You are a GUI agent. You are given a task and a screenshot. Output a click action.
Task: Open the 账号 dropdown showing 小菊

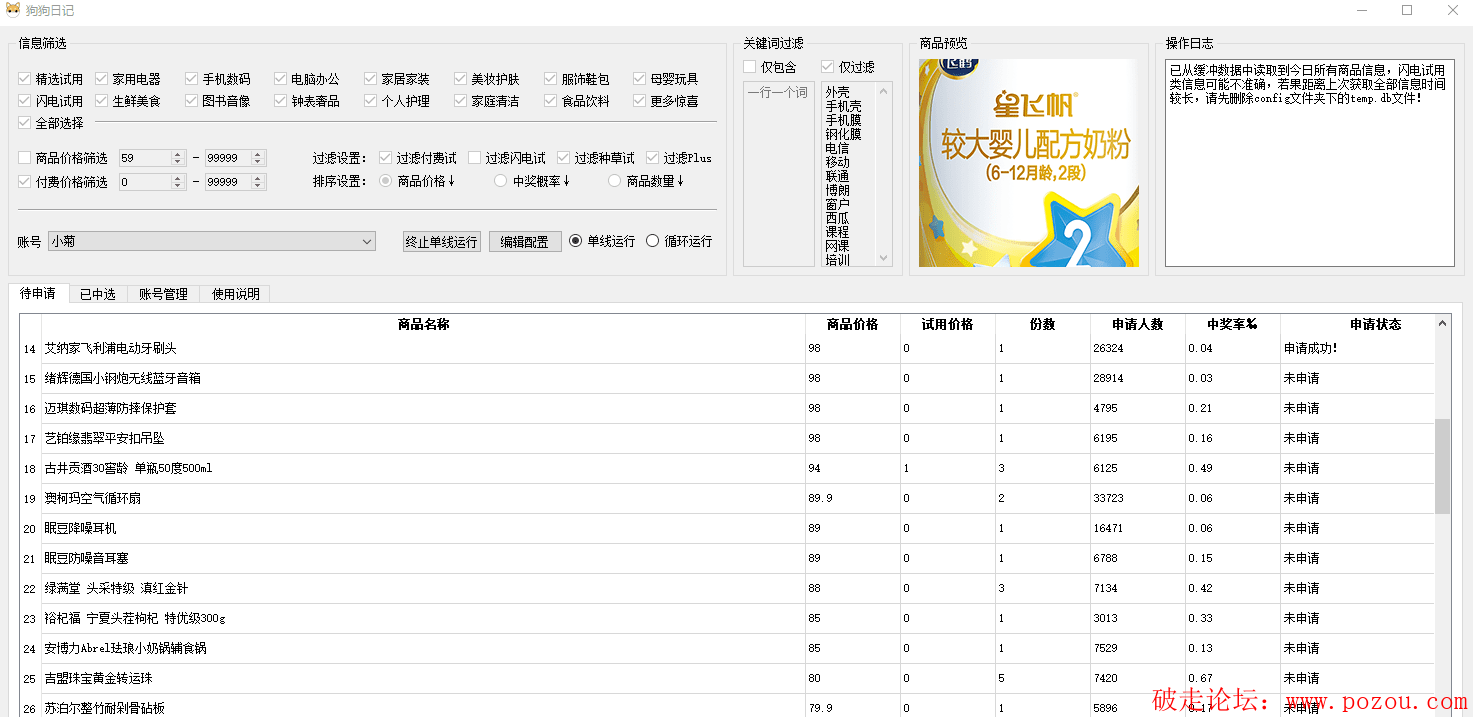[x=212, y=241]
